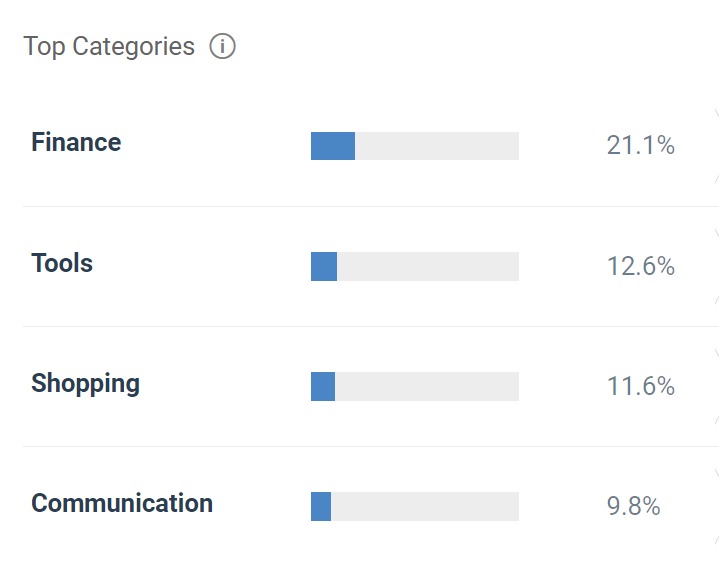Click the blue fill of Shopping bar
The height and width of the screenshot is (574, 719).
point(323,386)
